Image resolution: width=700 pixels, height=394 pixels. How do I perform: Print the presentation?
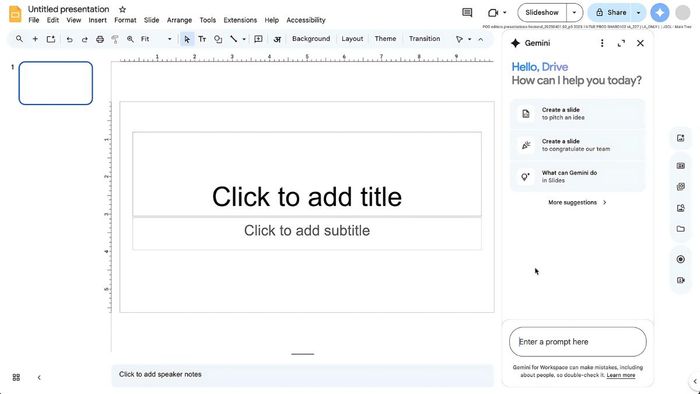[100, 39]
